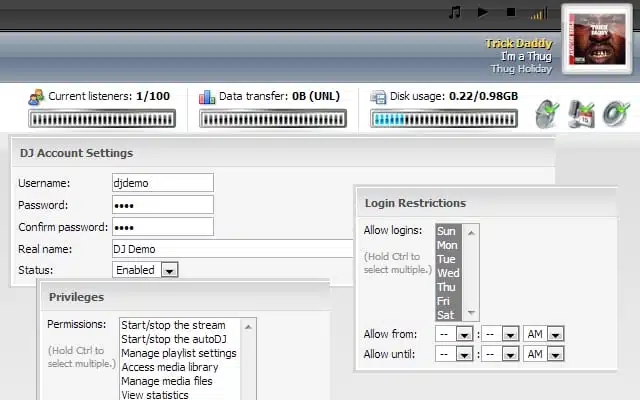Image resolution: width=640 pixels, height=400 pixels.
Task: Stop playback with the square stop button
Action: [511, 13]
